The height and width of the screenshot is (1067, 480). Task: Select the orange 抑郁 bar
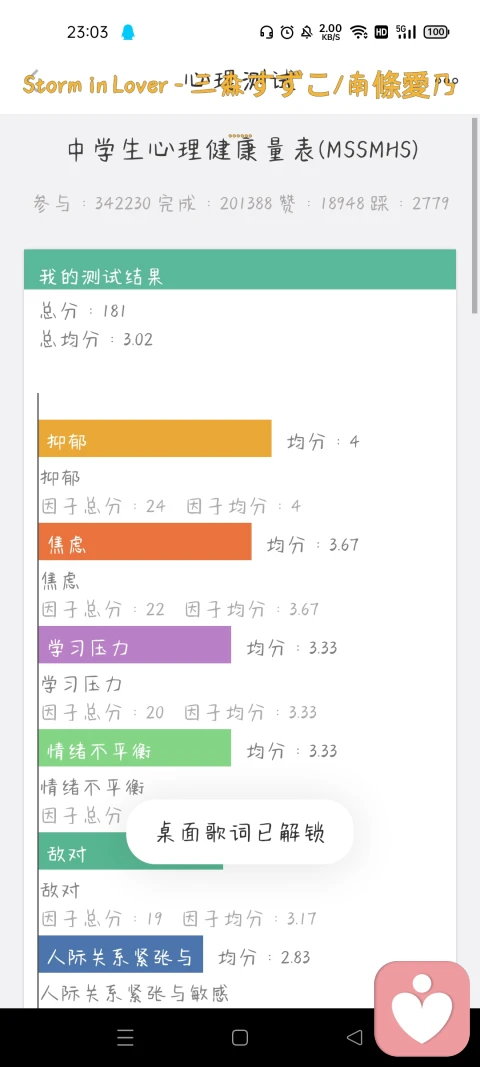[155, 438]
